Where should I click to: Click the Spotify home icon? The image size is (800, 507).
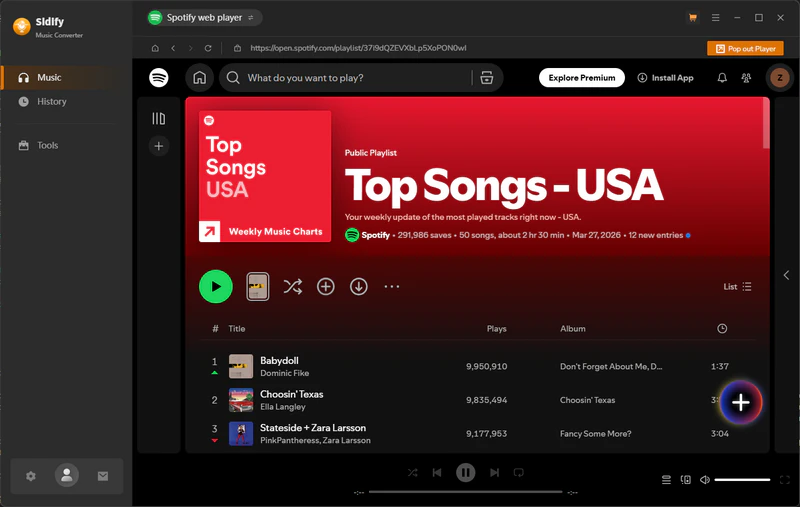tap(199, 78)
